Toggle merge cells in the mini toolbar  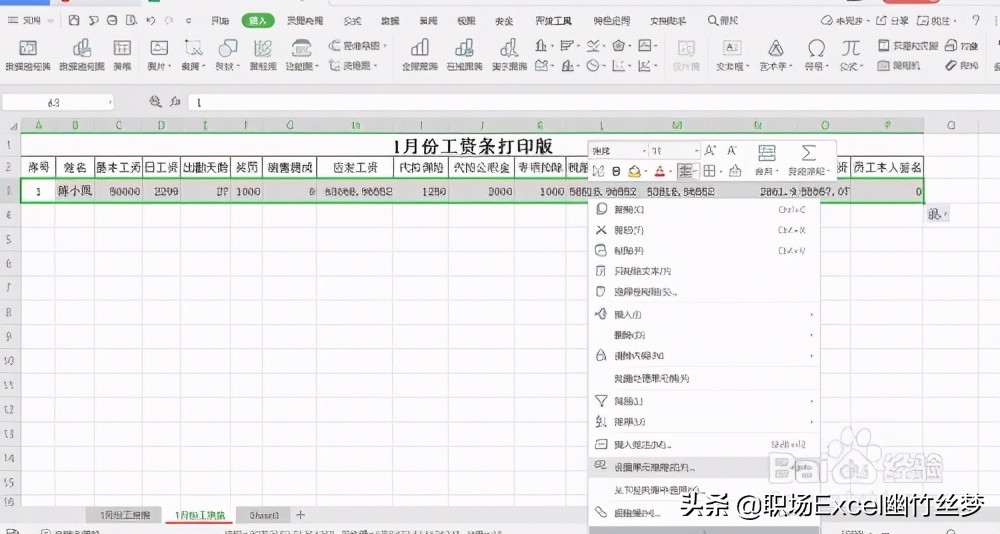pyautogui.click(x=766, y=153)
